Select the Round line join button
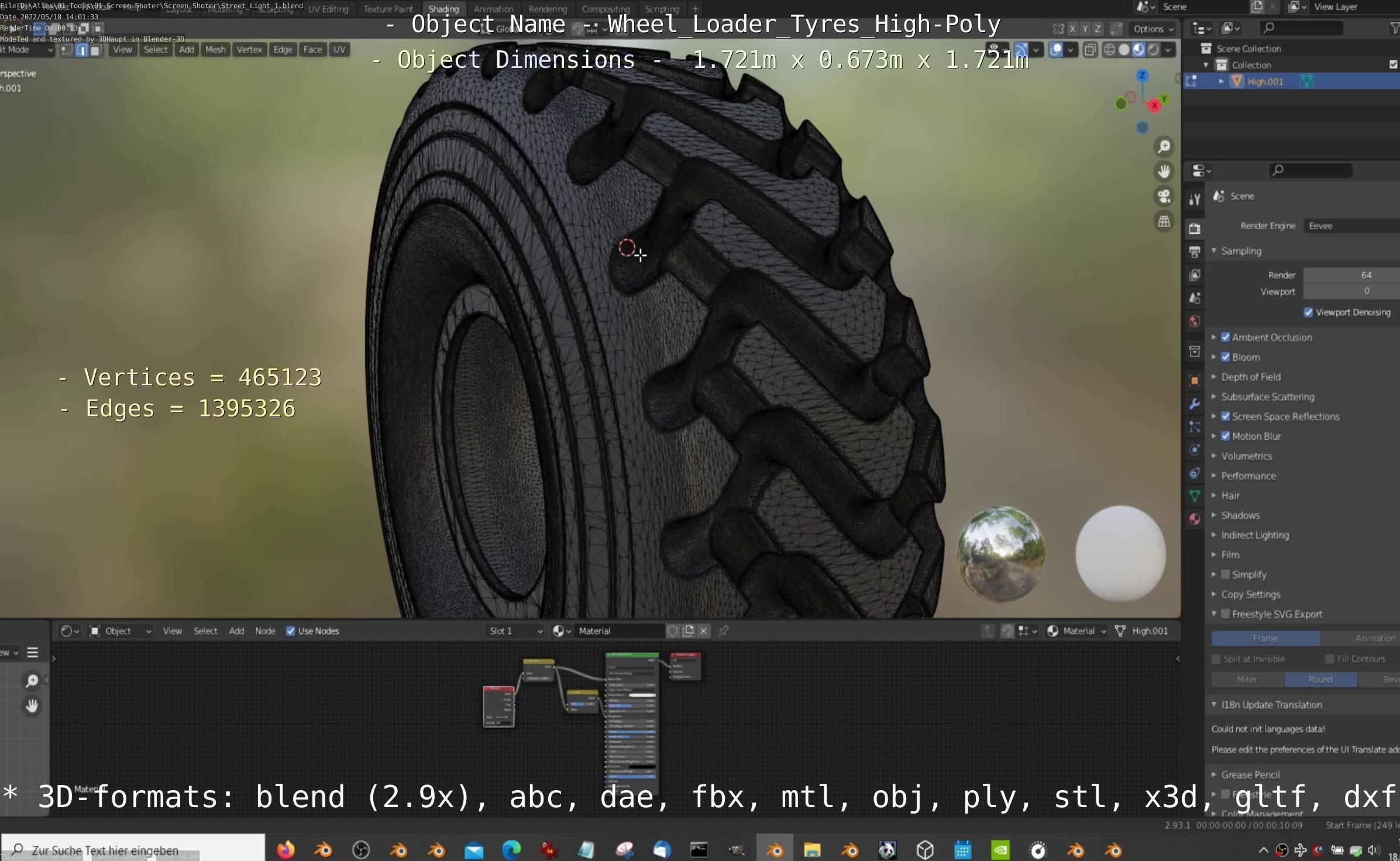 [1320, 679]
